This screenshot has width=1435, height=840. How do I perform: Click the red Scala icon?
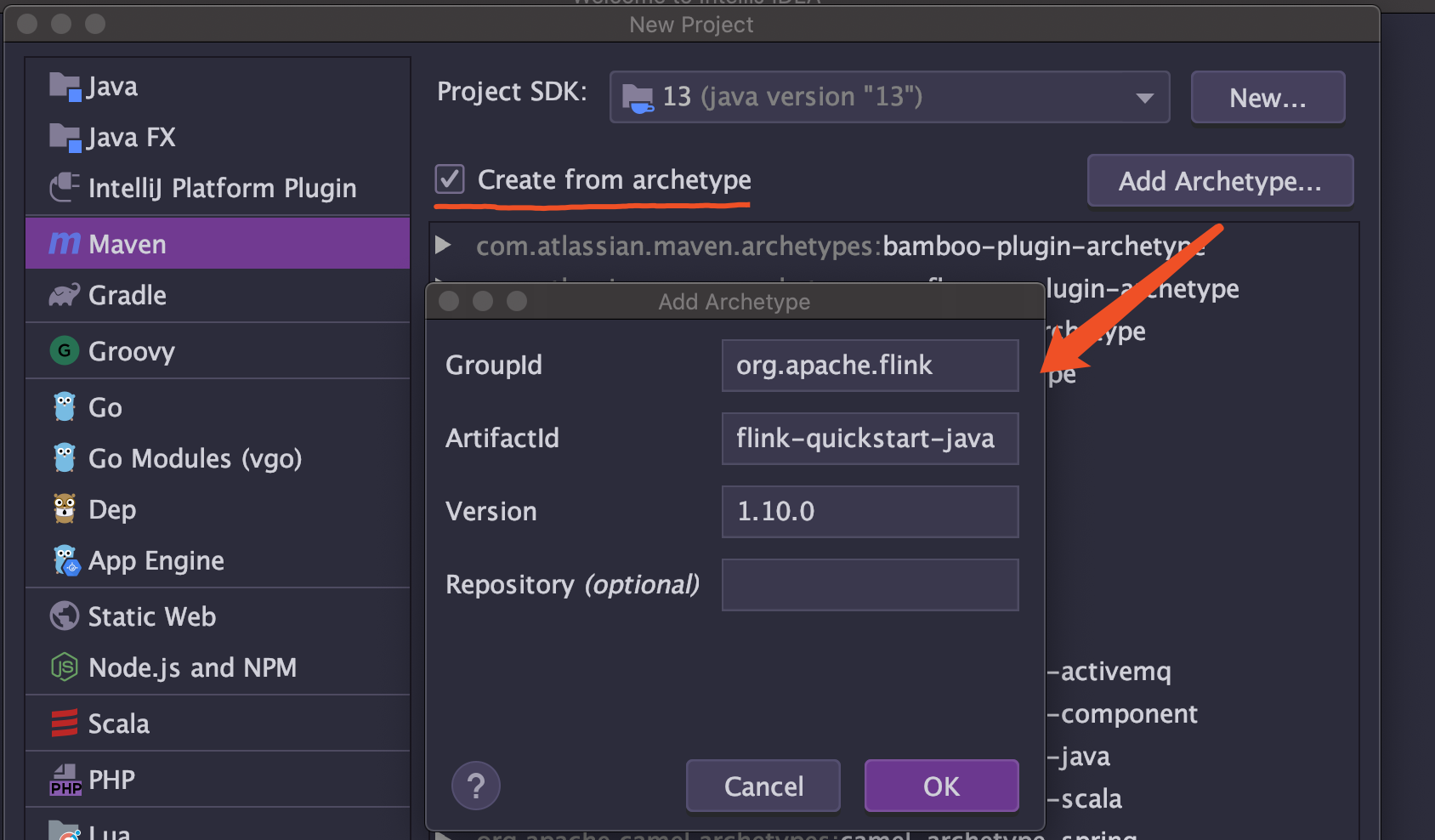[65, 723]
